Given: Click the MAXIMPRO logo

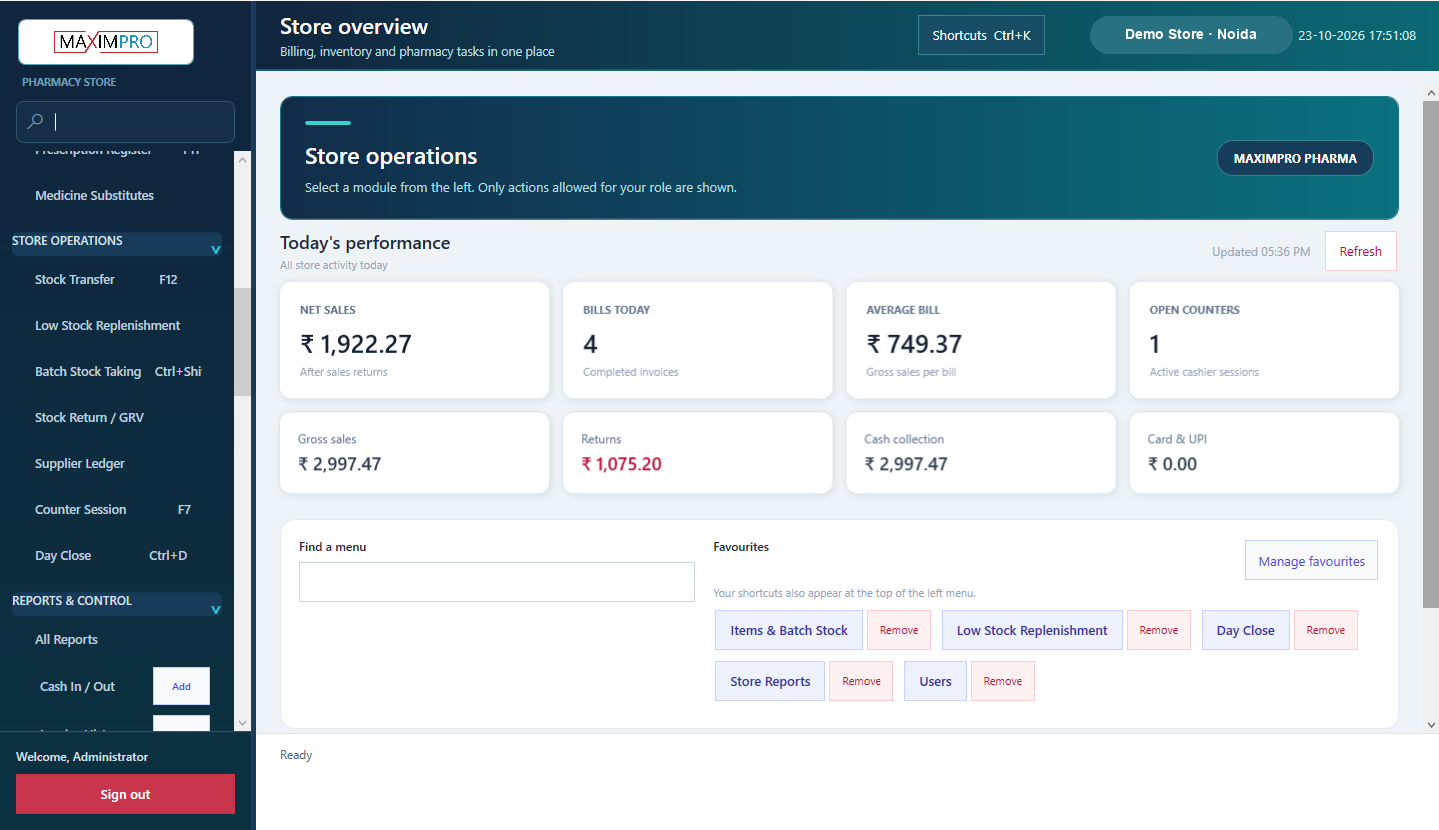Looking at the screenshot, I should coord(106,42).
